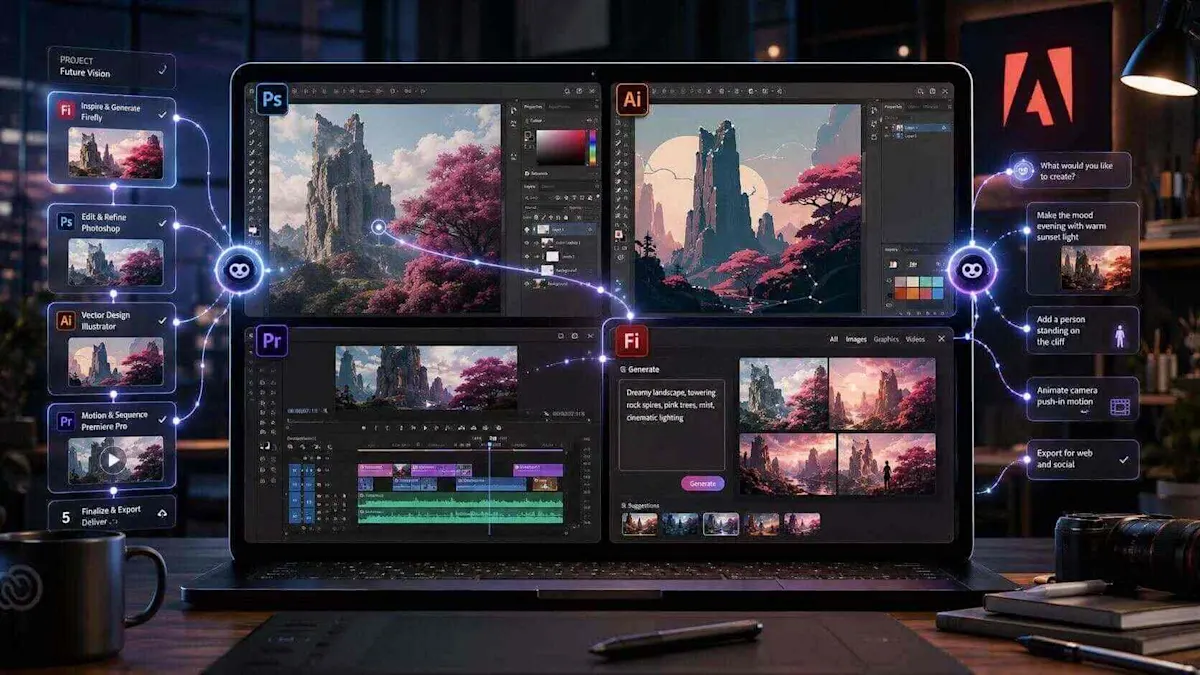1200x675 pixels.
Task: Click the Fi logo on the Firefly window
Action: [x=632, y=341]
